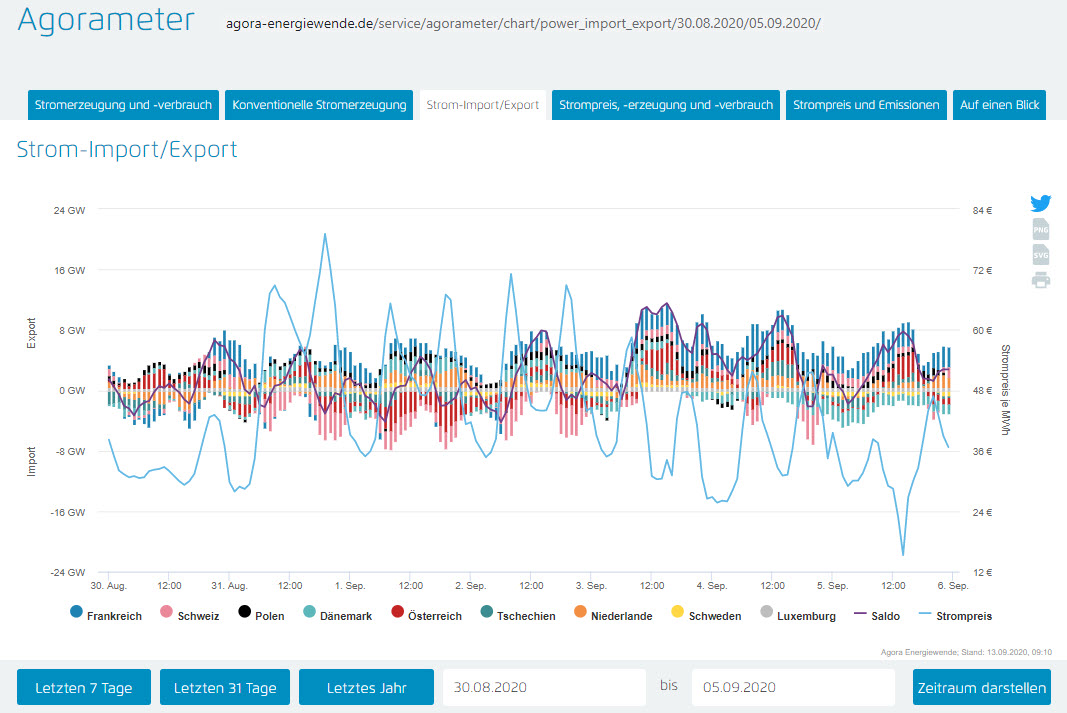Screen dimensions: 1067x713
Task: Open Strompreis und Emissionen tab
Action: pyautogui.click(x=866, y=105)
